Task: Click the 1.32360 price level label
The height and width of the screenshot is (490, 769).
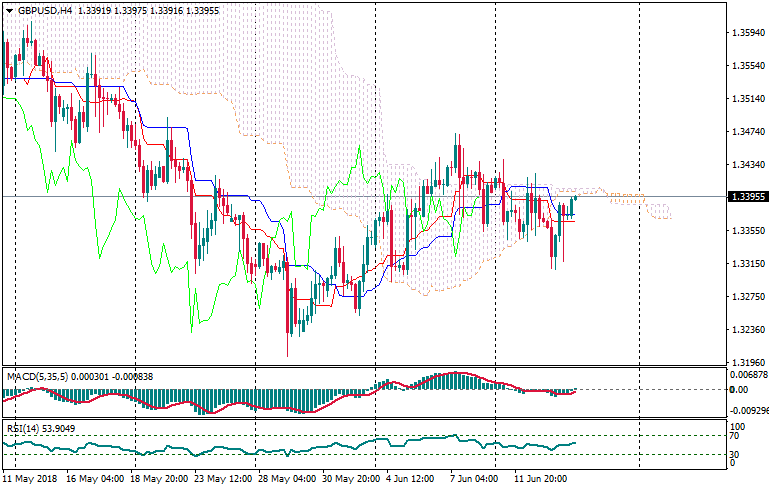Action: point(748,330)
